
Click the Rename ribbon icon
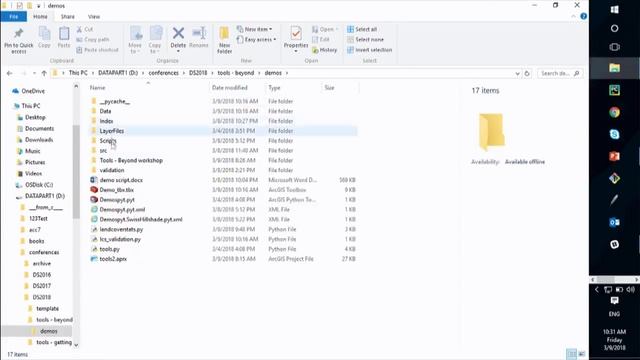(x=199, y=33)
